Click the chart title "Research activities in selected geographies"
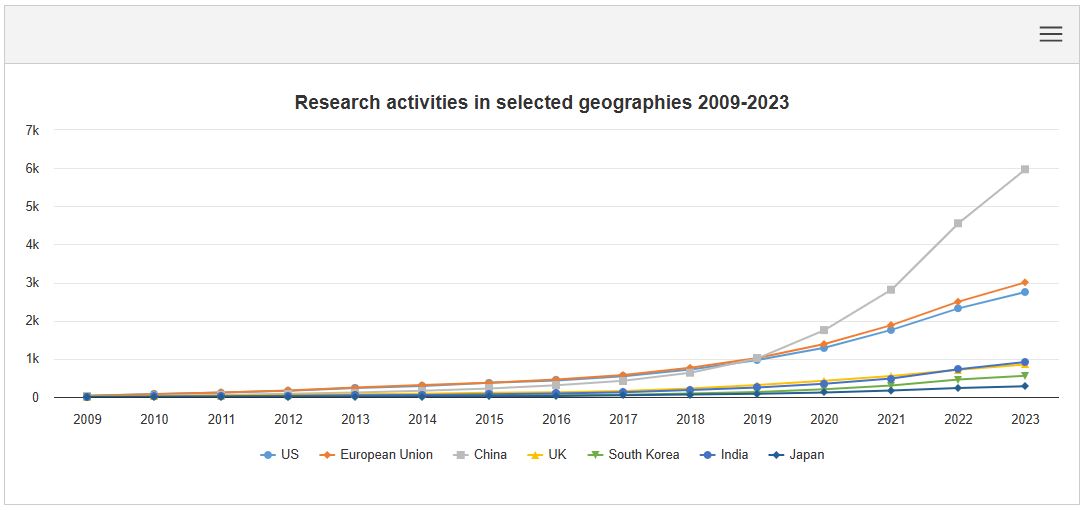Viewport: 1085px width, 515px height. point(541,103)
